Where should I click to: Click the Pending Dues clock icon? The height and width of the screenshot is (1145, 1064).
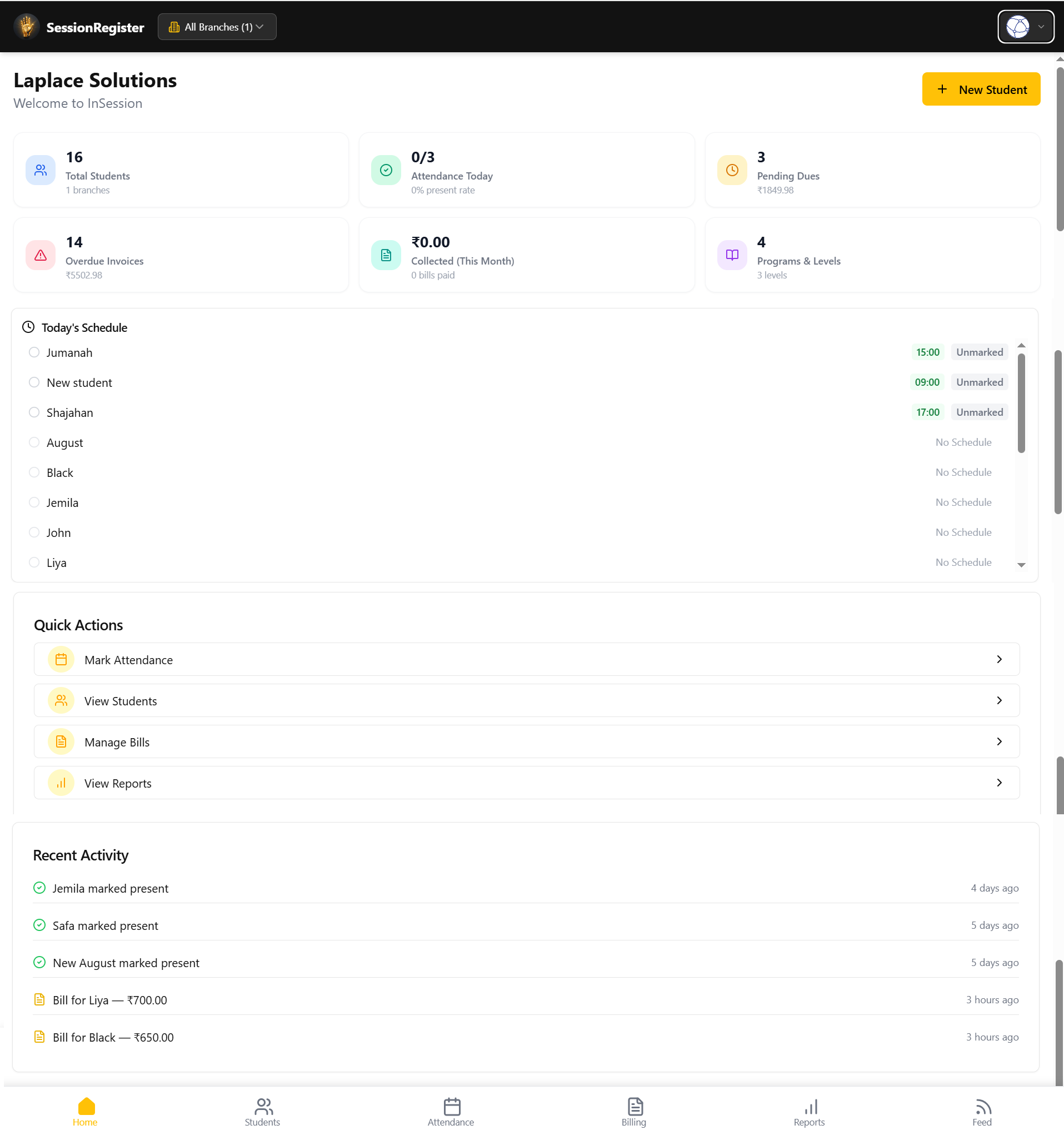pyautogui.click(x=732, y=171)
